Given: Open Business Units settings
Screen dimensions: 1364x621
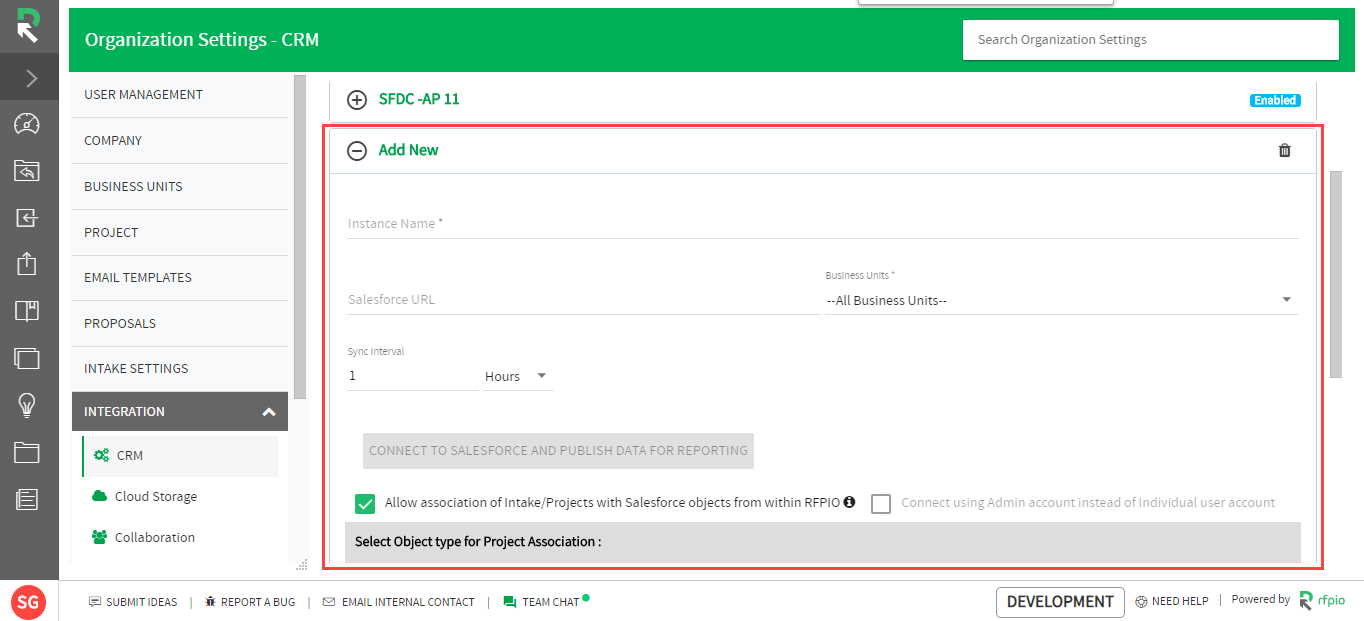Looking at the screenshot, I should coord(180,187).
